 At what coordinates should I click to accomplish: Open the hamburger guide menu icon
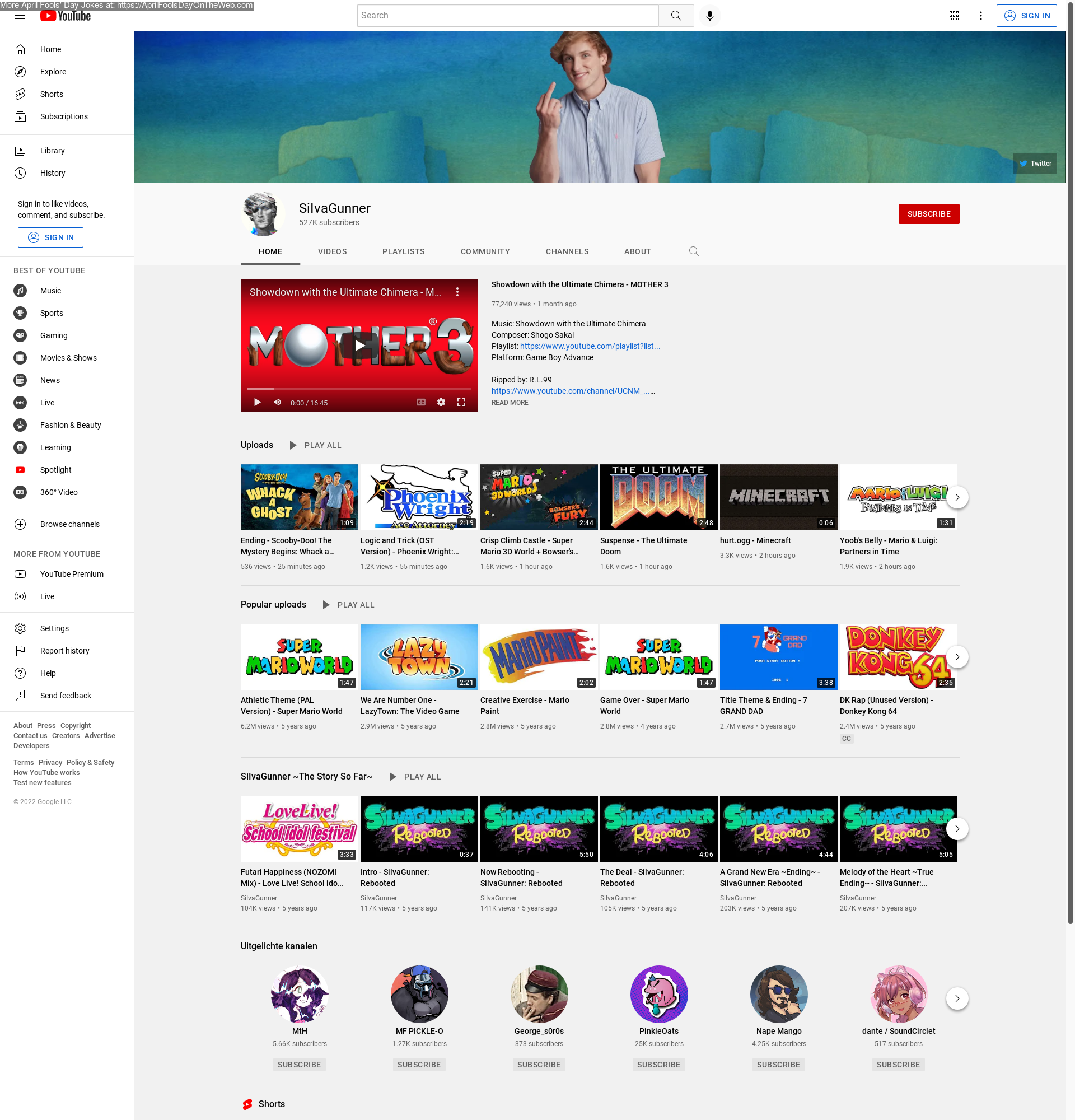pyautogui.click(x=20, y=16)
